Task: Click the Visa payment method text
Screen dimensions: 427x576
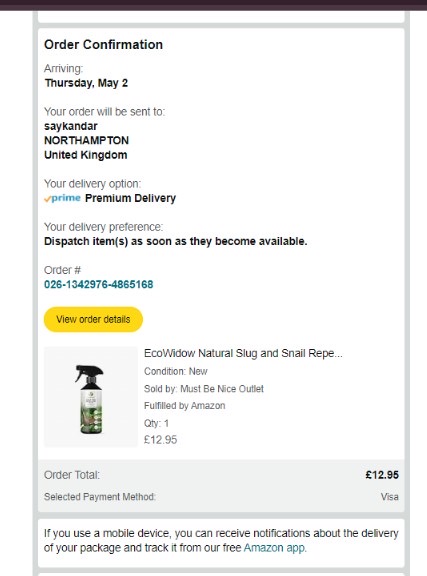Action: click(390, 497)
